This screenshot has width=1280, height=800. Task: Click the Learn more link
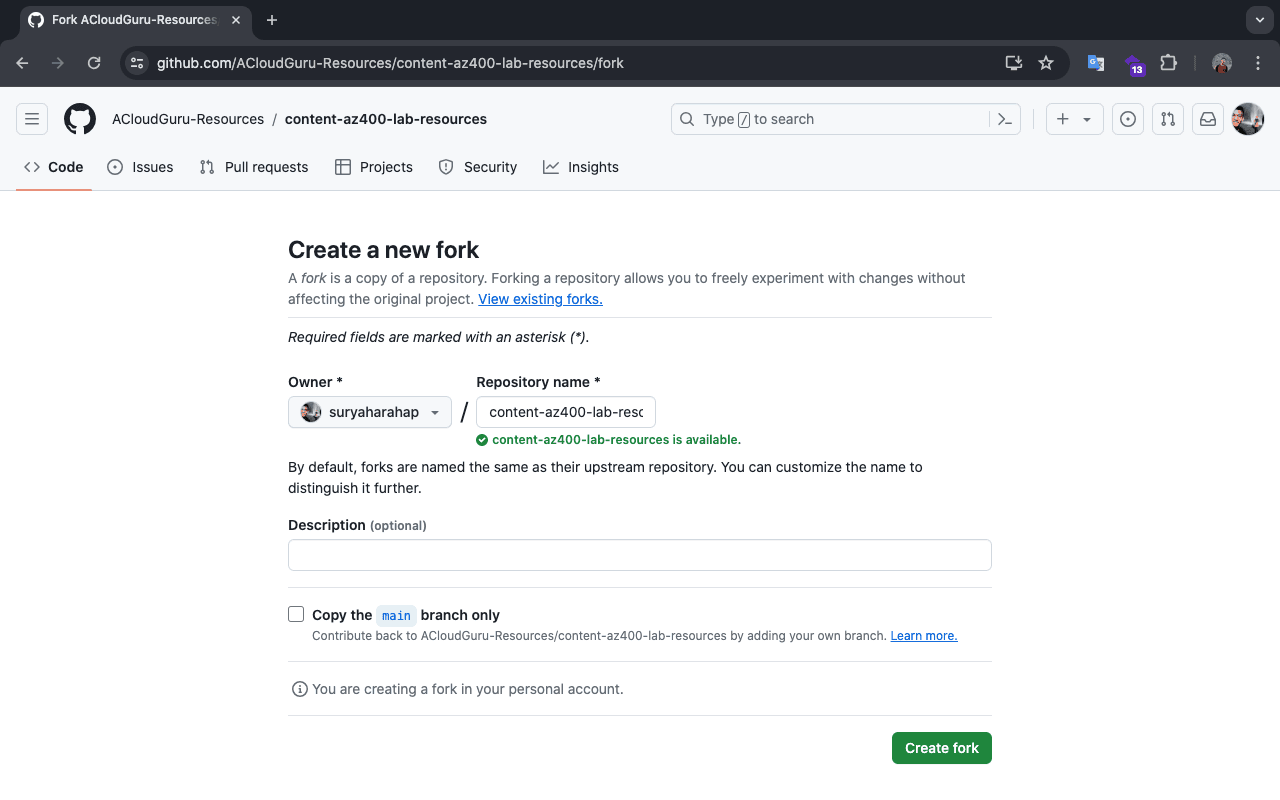coord(924,636)
